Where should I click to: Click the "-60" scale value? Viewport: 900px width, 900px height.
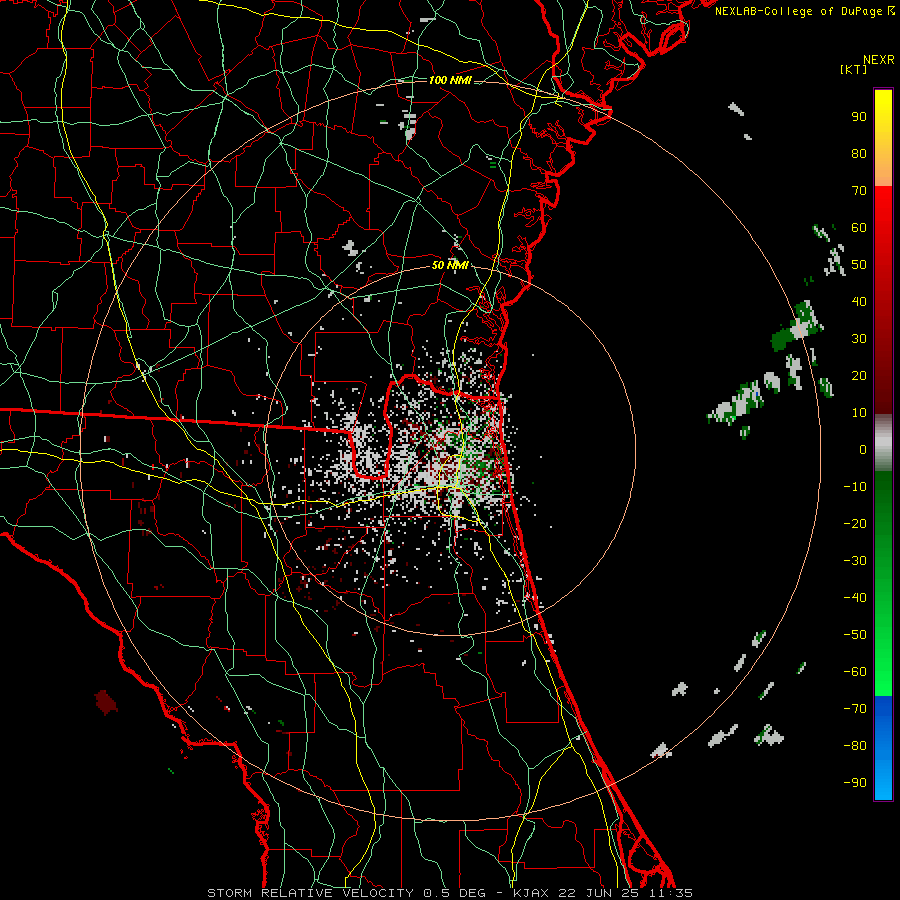tap(855, 672)
